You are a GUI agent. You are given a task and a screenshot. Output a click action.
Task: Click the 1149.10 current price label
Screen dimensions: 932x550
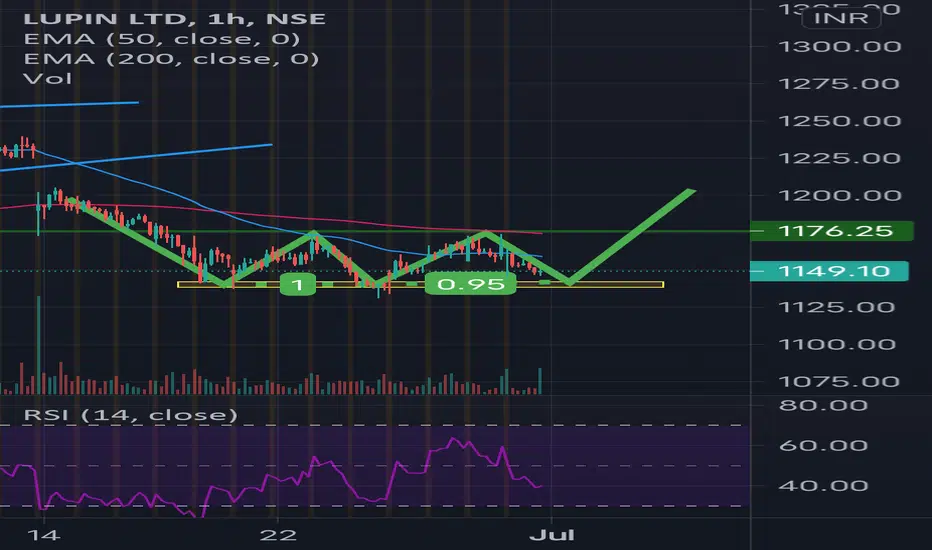pyautogui.click(x=829, y=271)
